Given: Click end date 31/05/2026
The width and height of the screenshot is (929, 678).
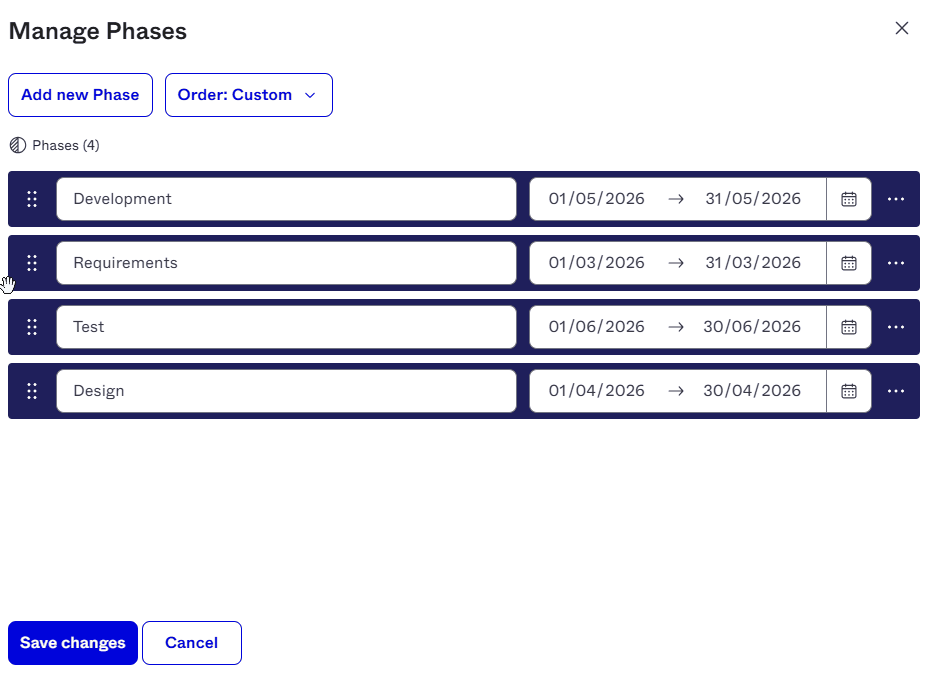Looking at the screenshot, I should point(753,199).
